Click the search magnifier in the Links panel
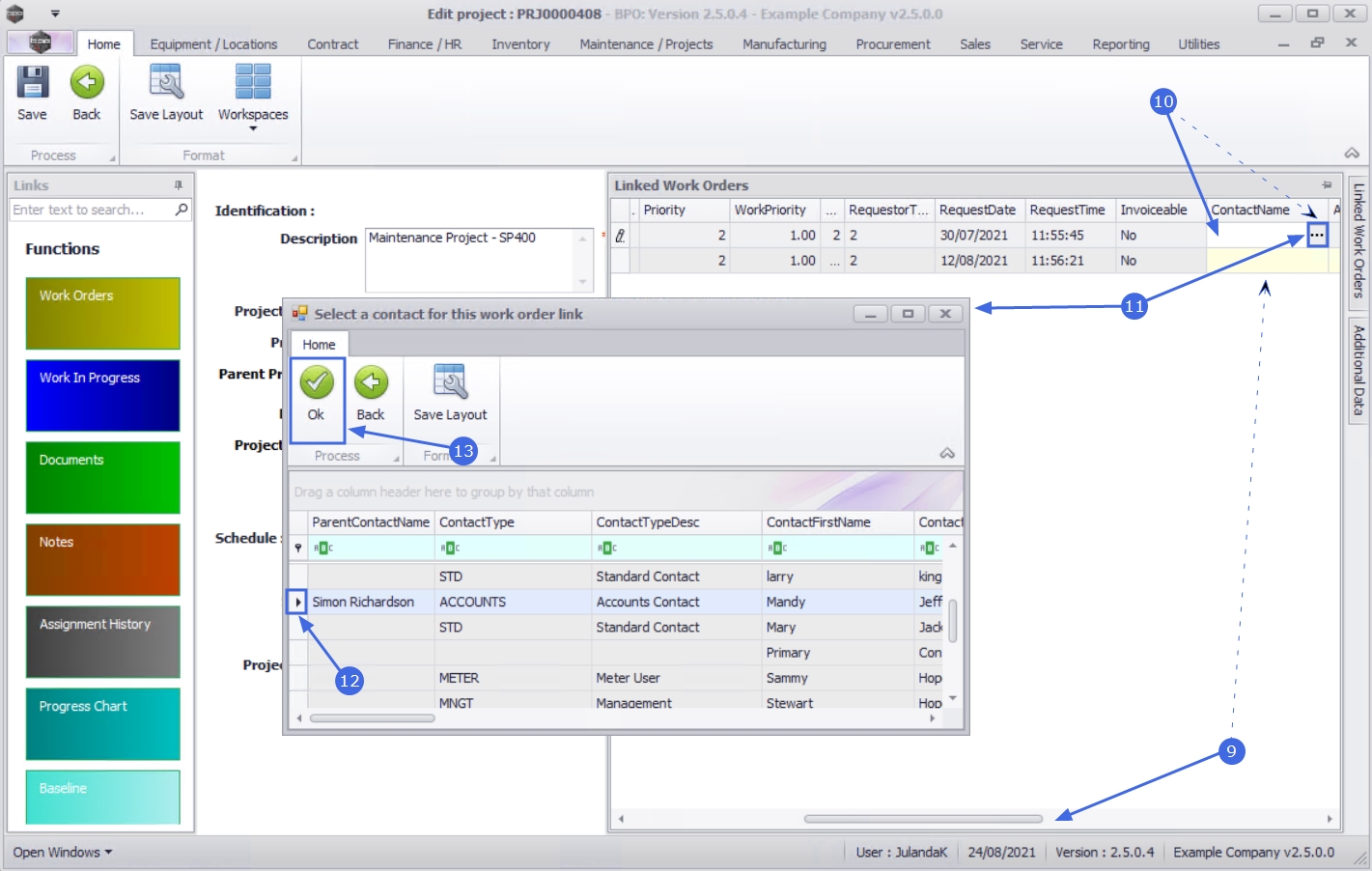Screen dimensions: 1372x871 pyautogui.click(x=182, y=210)
